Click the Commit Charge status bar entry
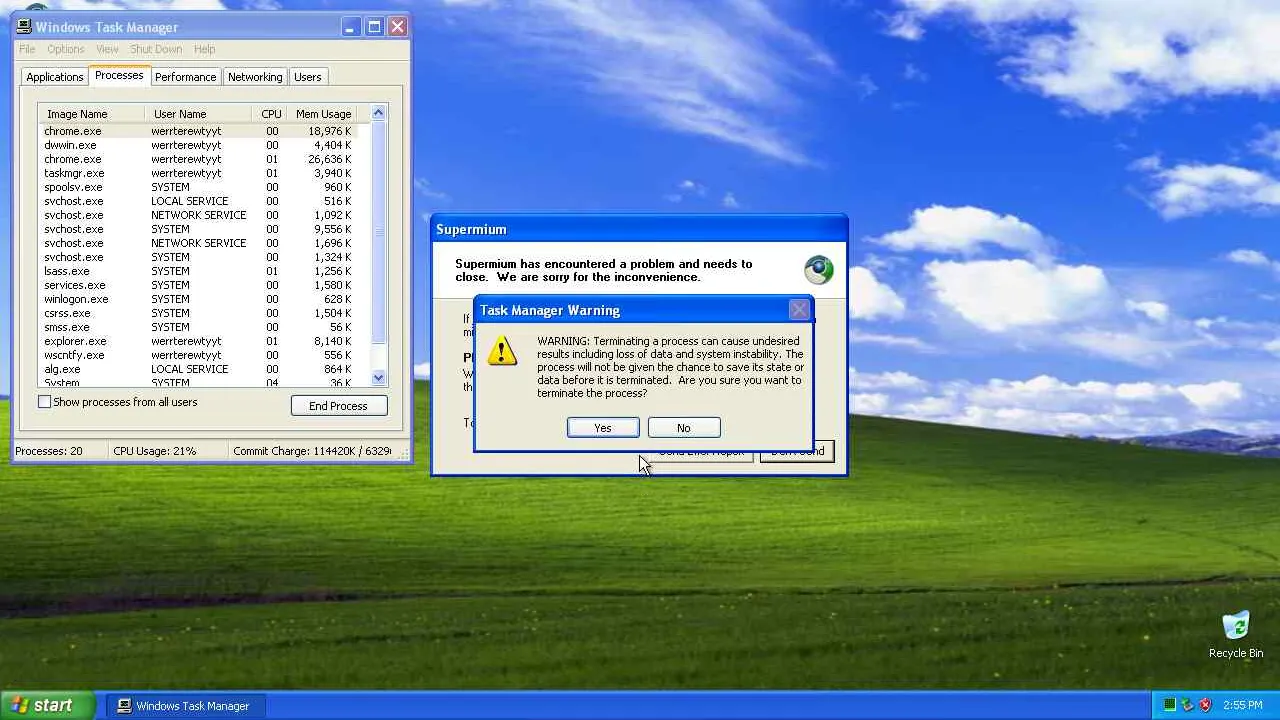 312,451
